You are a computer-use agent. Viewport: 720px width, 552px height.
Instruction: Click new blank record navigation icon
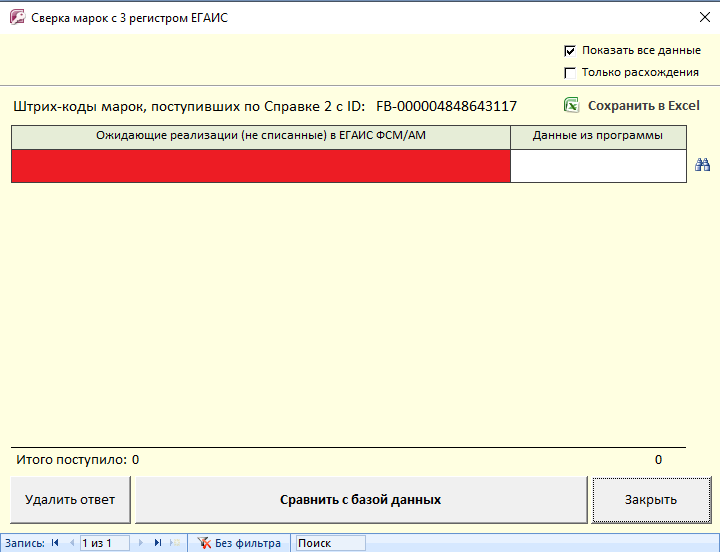pyautogui.click(x=174, y=543)
